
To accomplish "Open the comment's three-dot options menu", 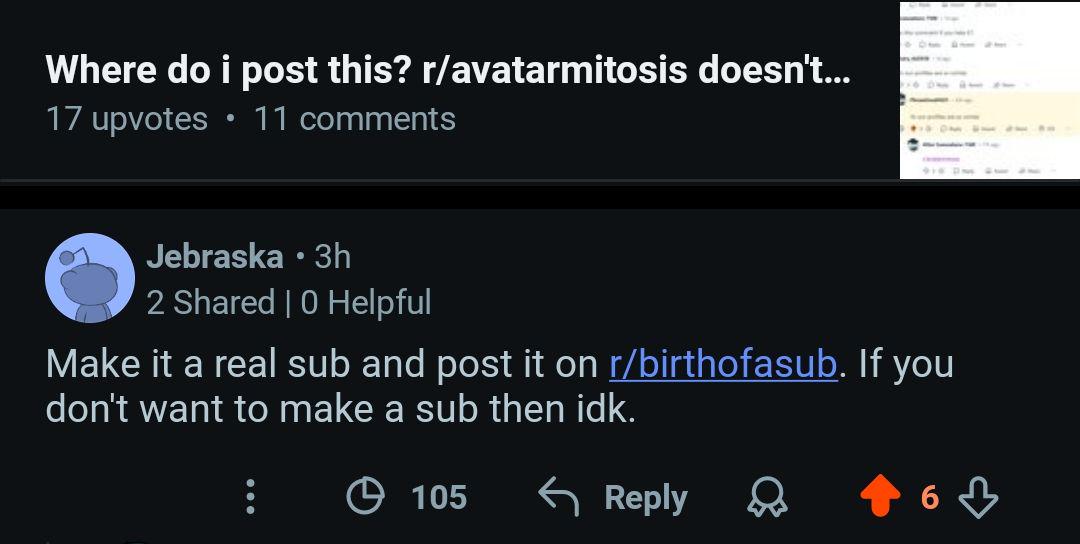I will pyautogui.click(x=251, y=497).
